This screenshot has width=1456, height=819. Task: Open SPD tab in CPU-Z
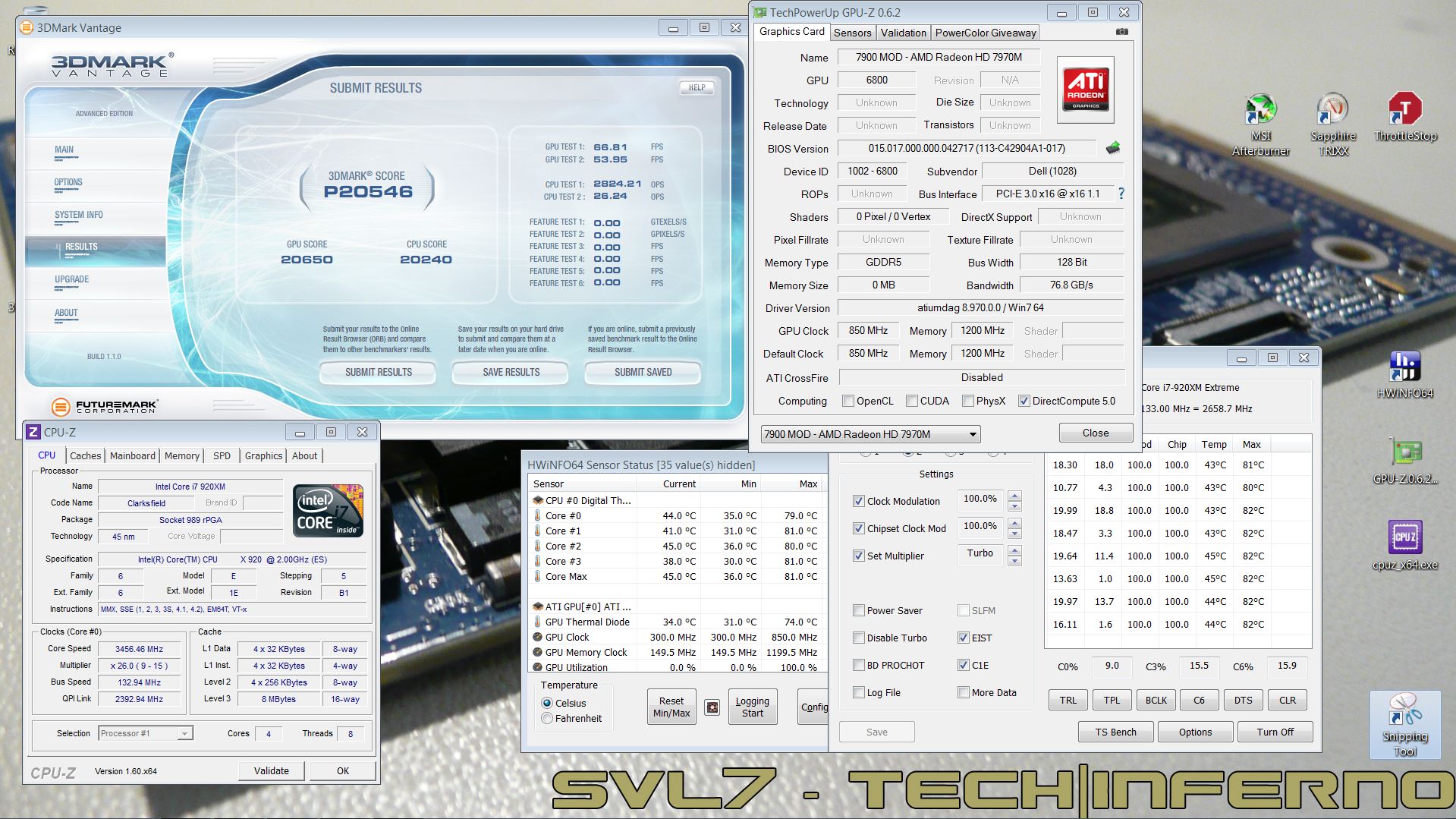[222, 455]
